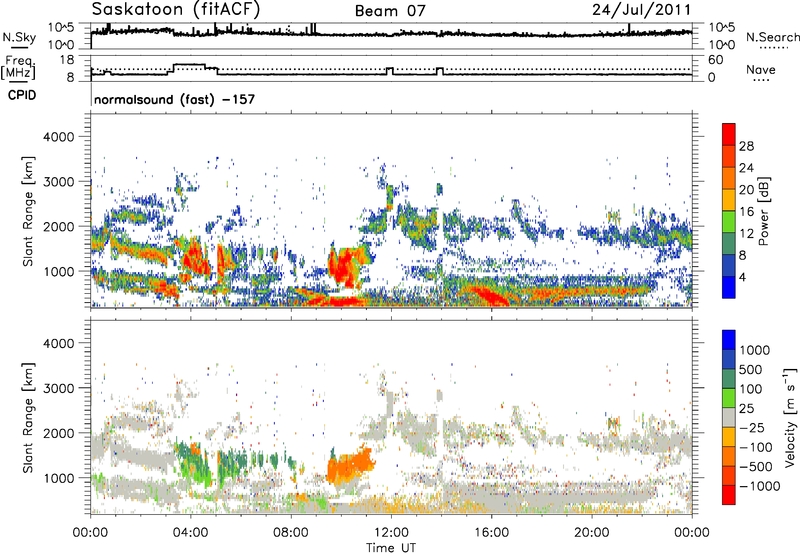Viewport: 800px width, 554px height.
Task: Click the 3000 range tick of the velocity panel
Action: click(59, 388)
